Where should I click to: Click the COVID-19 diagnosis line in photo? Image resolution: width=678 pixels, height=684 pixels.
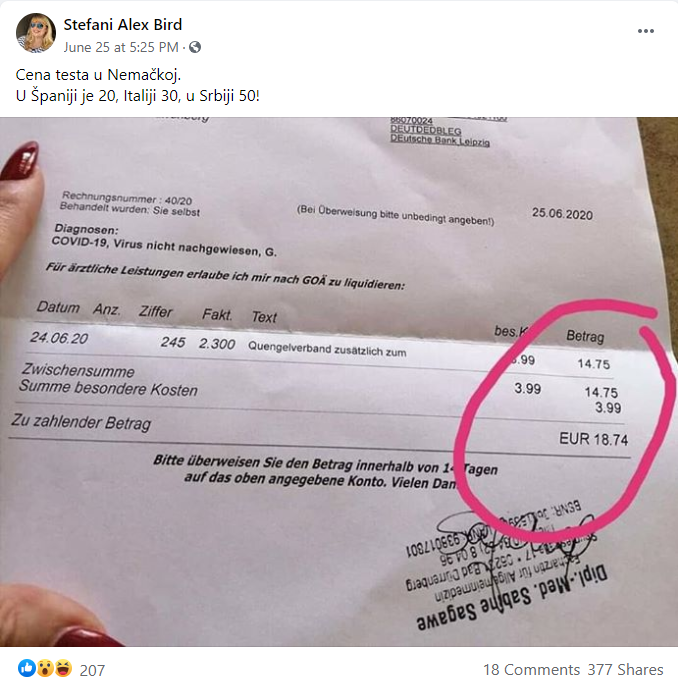164,246
